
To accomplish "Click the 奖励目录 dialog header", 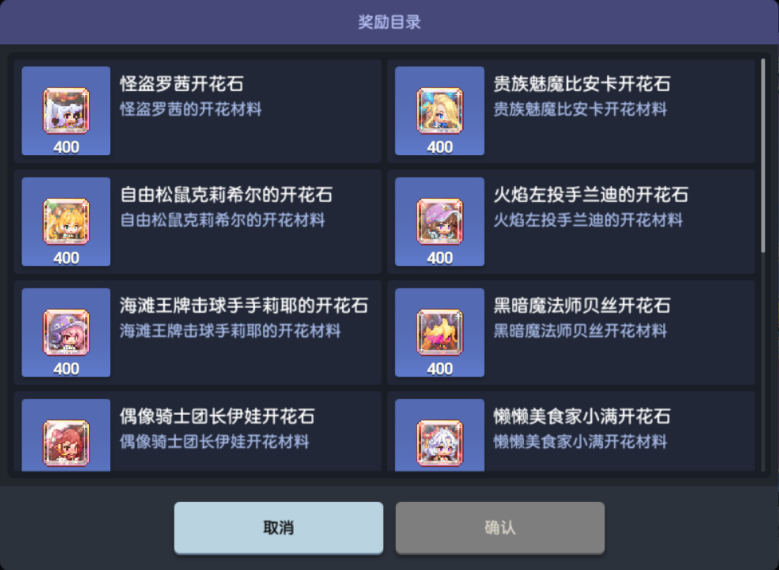I will coord(390,22).
